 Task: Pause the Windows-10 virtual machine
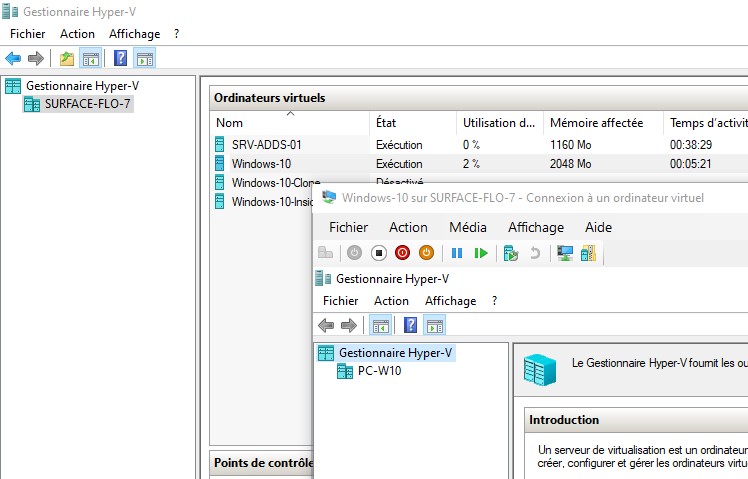tap(457, 253)
